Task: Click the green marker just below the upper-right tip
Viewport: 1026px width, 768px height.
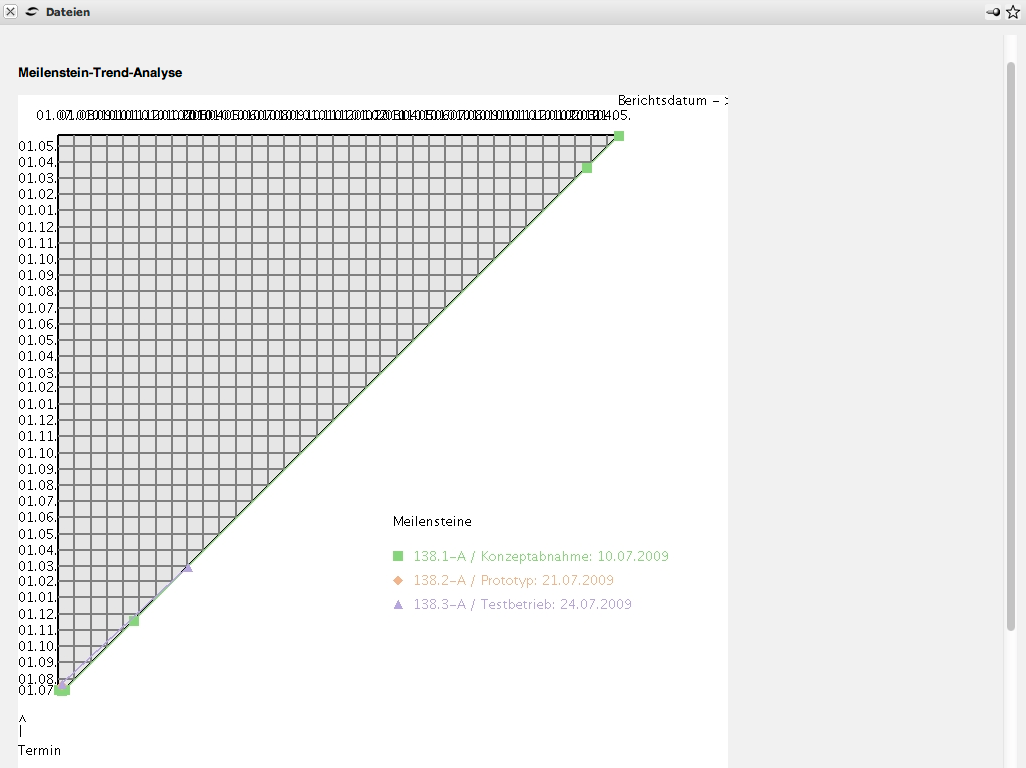Action: (587, 168)
